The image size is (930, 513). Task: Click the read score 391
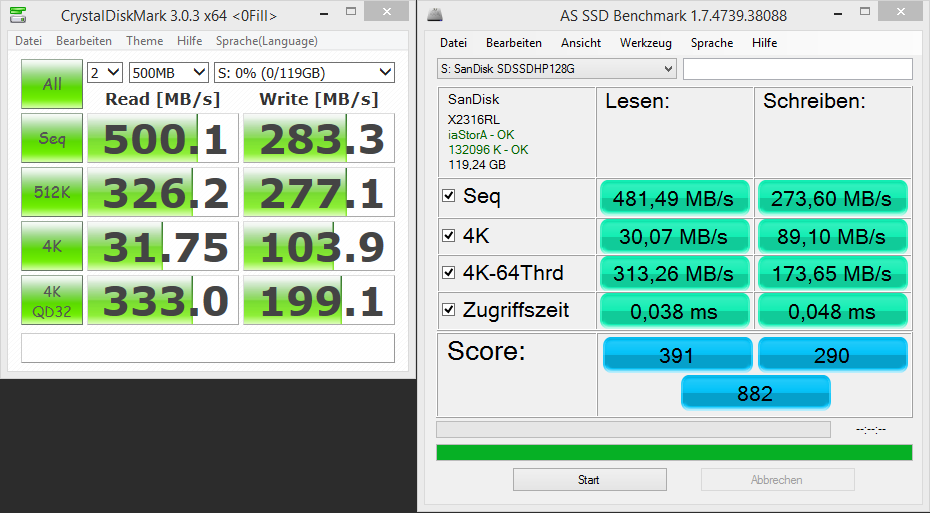[677, 355]
